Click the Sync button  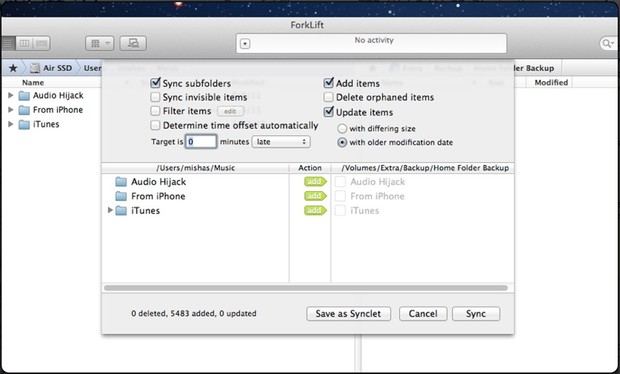[x=476, y=314]
